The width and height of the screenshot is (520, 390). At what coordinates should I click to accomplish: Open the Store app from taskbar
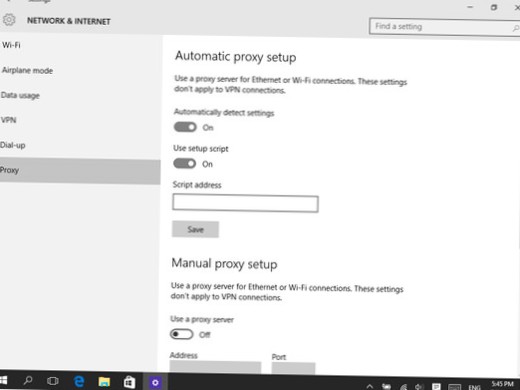pos(129,382)
